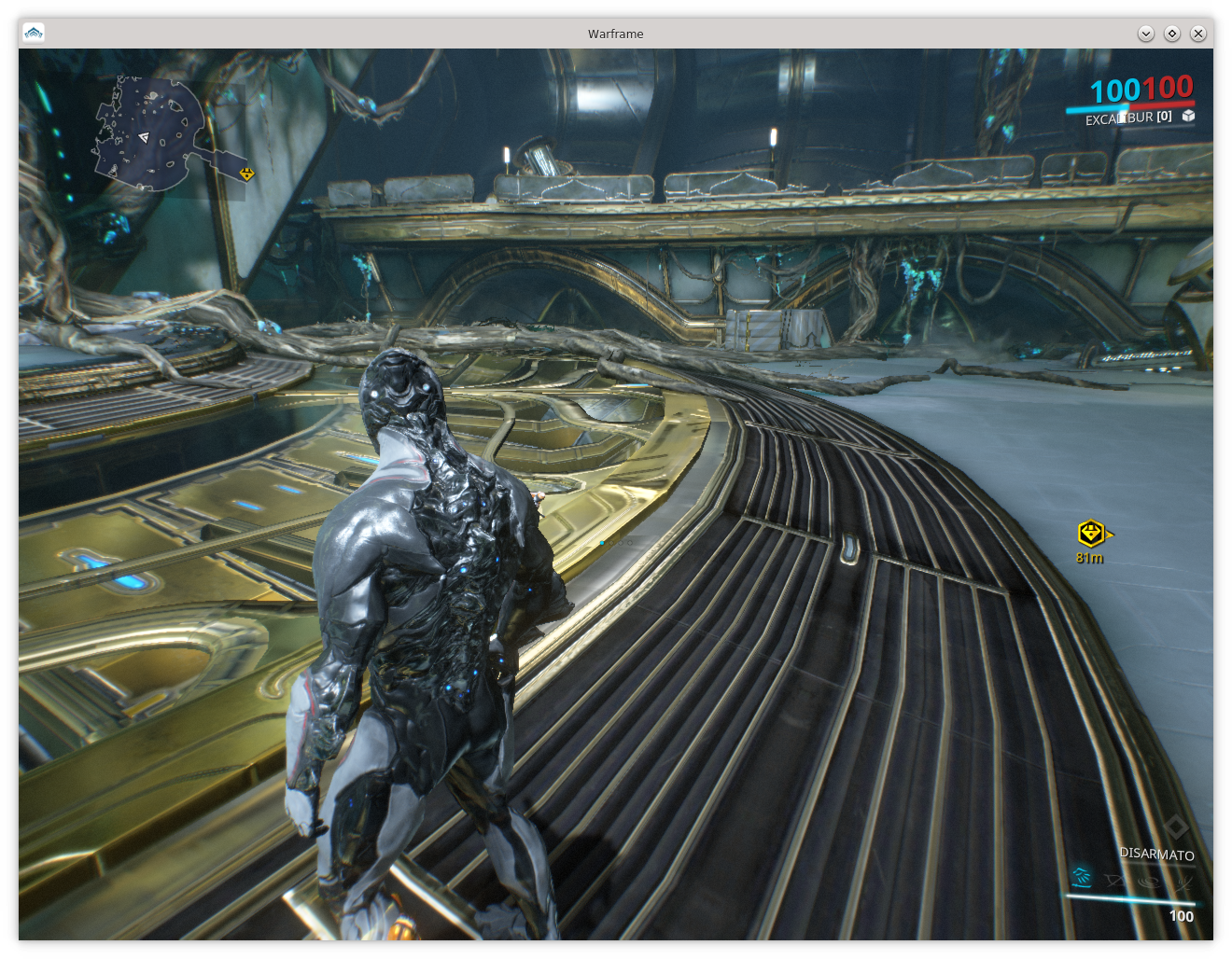The image size is (1232, 959).
Task: Select the second ability icon
Action: click(x=1113, y=881)
